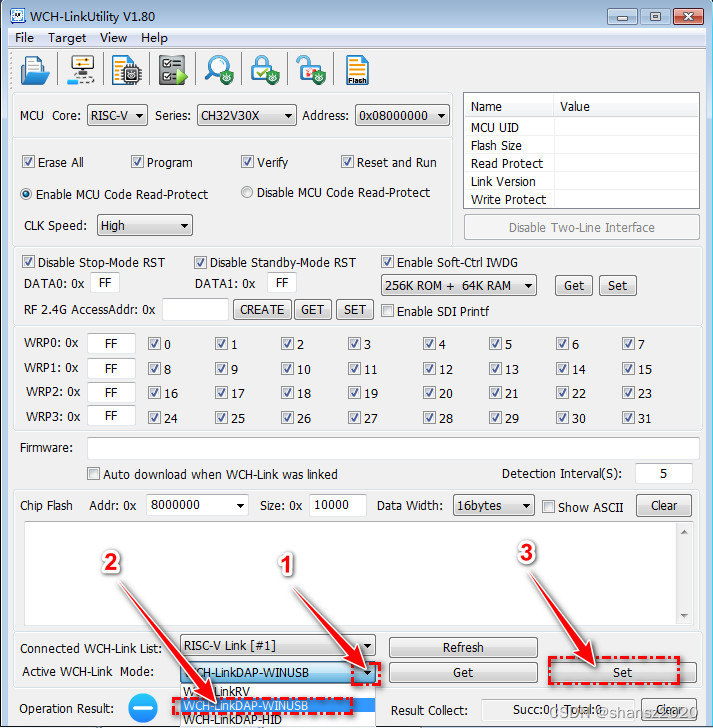Image resolution: width=713 pixels, height=728 pixels.
Task: Click the SET access address button
Action: coord(355,310)
